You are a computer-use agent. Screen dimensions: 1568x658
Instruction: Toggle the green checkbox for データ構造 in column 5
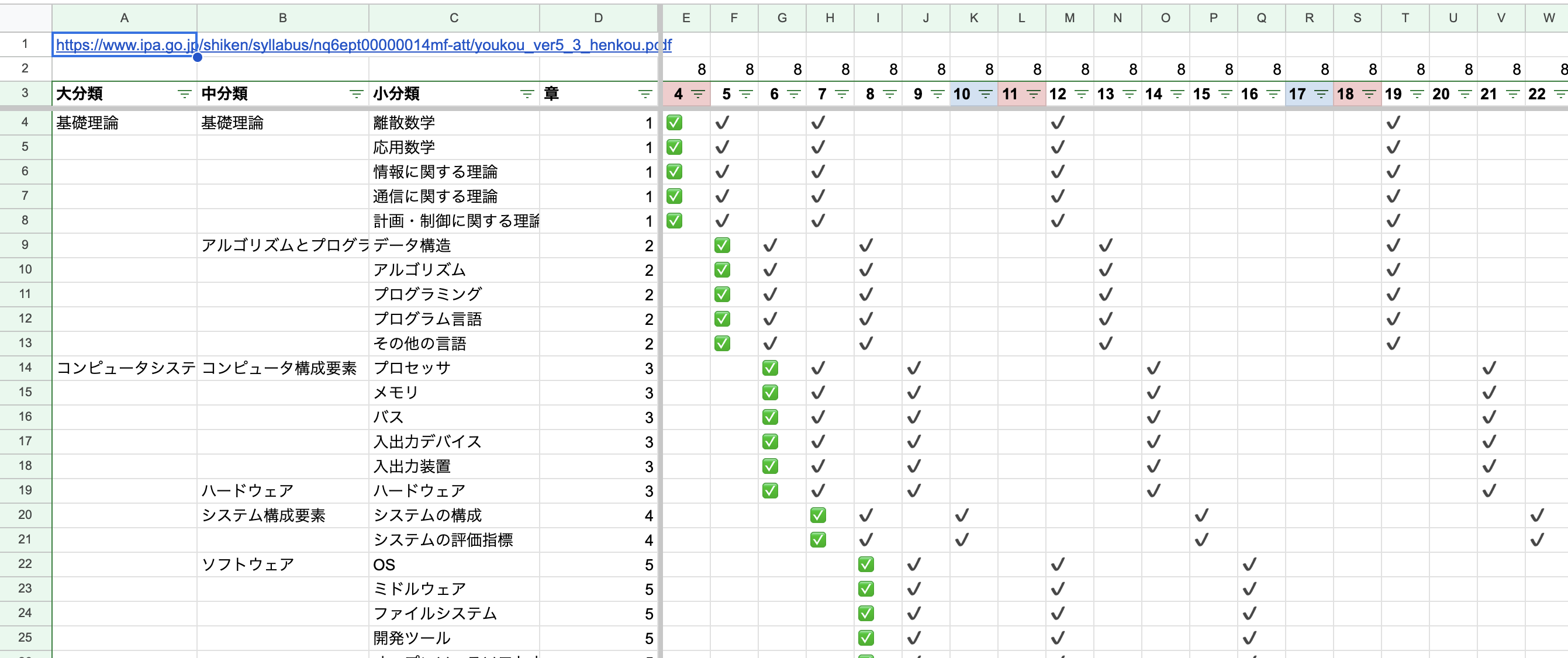(x=723, y=245)
